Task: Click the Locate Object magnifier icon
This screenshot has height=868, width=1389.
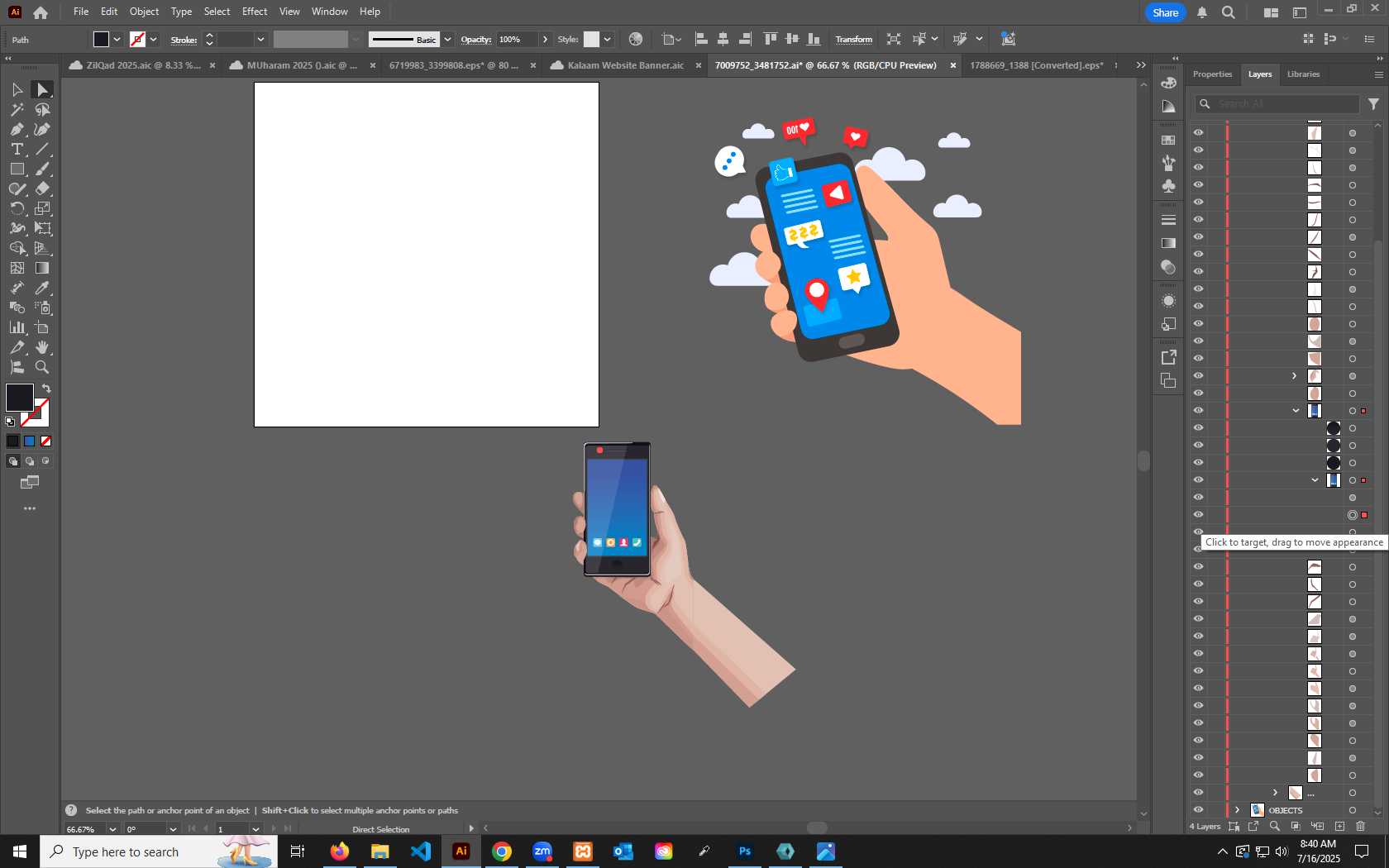Action: pos(1274,826)
